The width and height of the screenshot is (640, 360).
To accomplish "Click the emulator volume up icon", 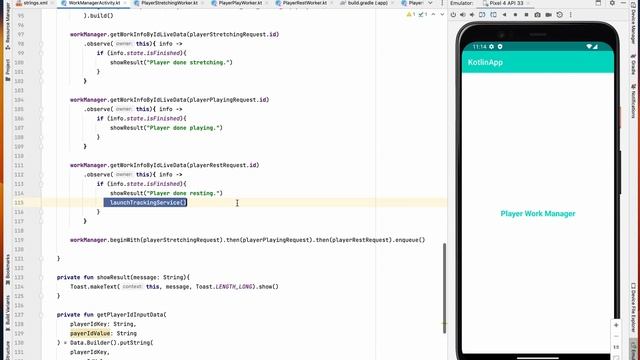I will tap(463, 15).
